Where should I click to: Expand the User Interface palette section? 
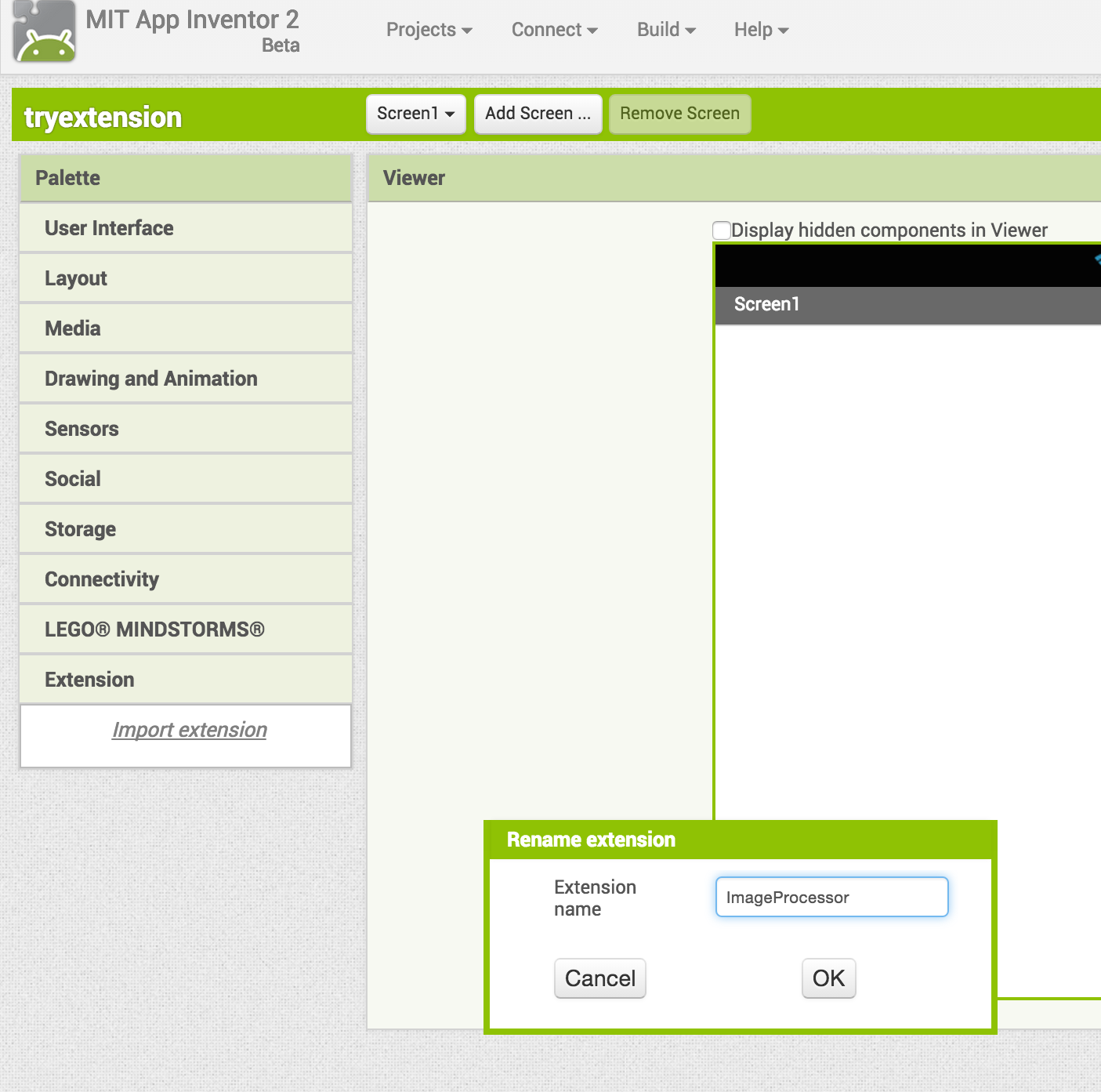[x=186, y=228]
